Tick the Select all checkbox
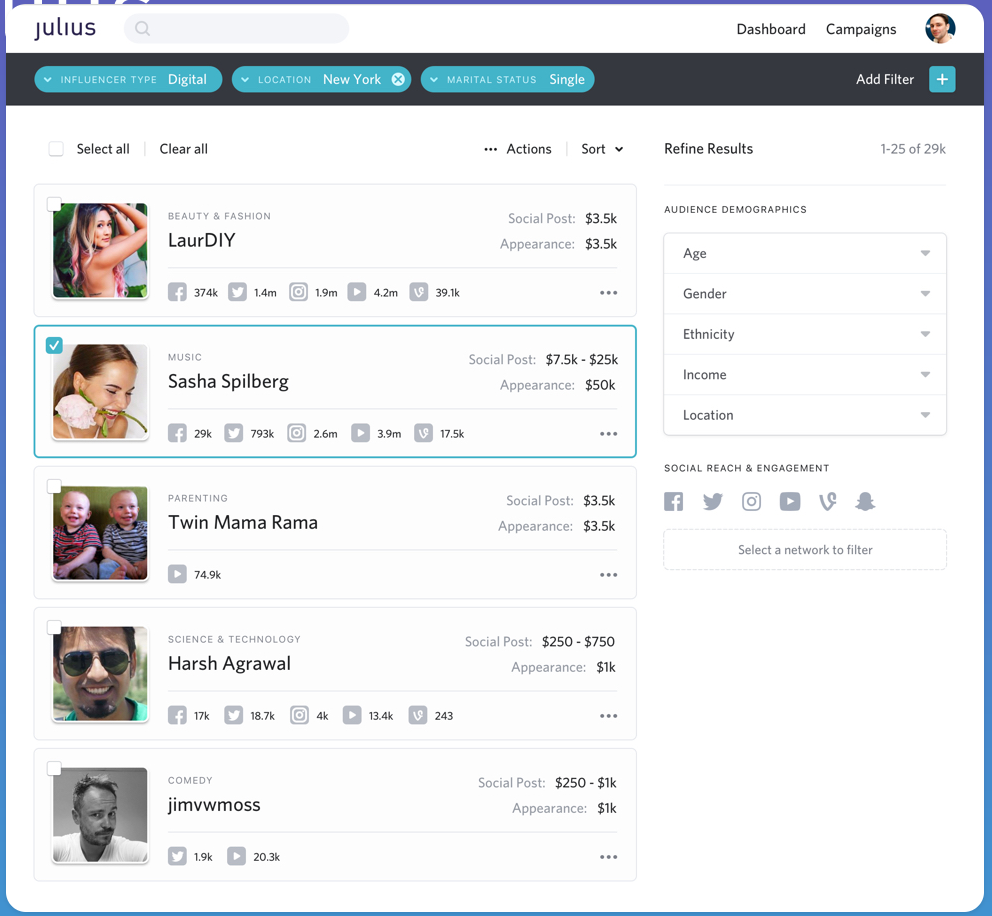The height and width of the screenshot is (916, 992). point(56,149)
